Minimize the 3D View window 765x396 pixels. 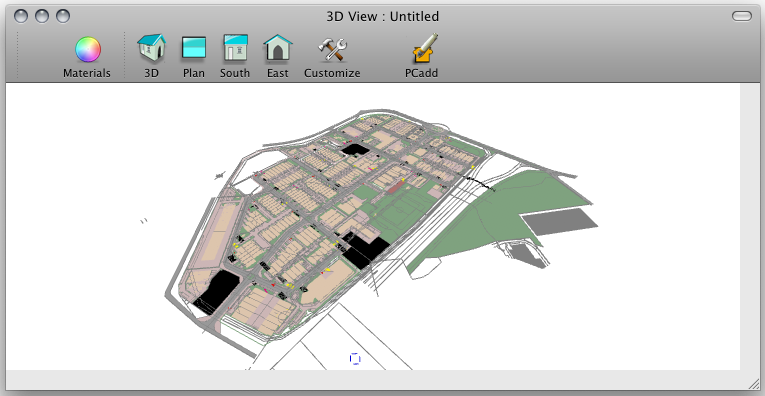tap(42, 16)
